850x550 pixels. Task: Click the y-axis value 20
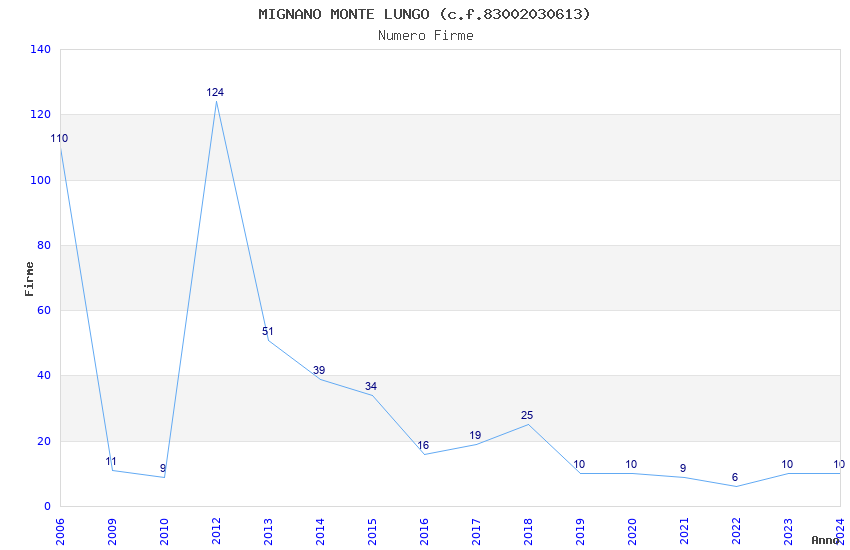tap(44, 441)
